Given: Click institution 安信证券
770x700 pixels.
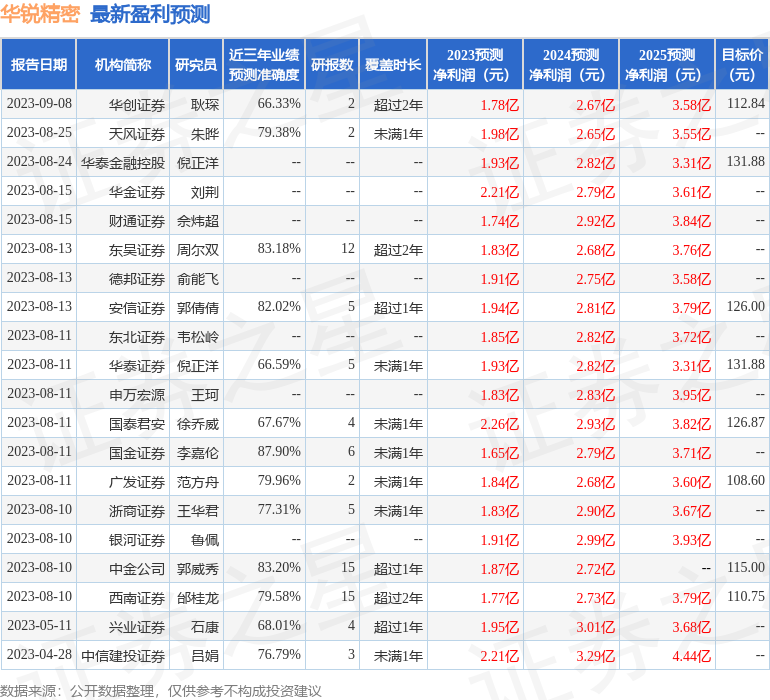Looking at the screenshot, I should 137,308.
